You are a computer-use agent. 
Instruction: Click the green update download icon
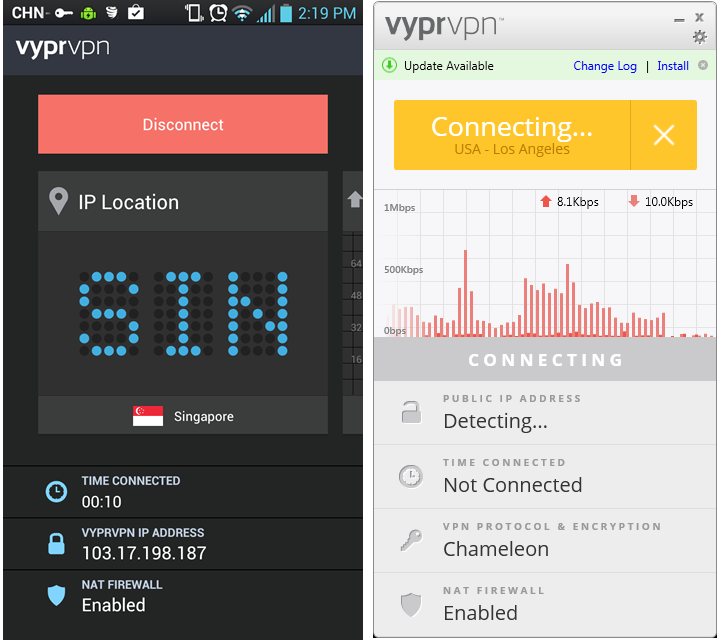tap(389, 66)
